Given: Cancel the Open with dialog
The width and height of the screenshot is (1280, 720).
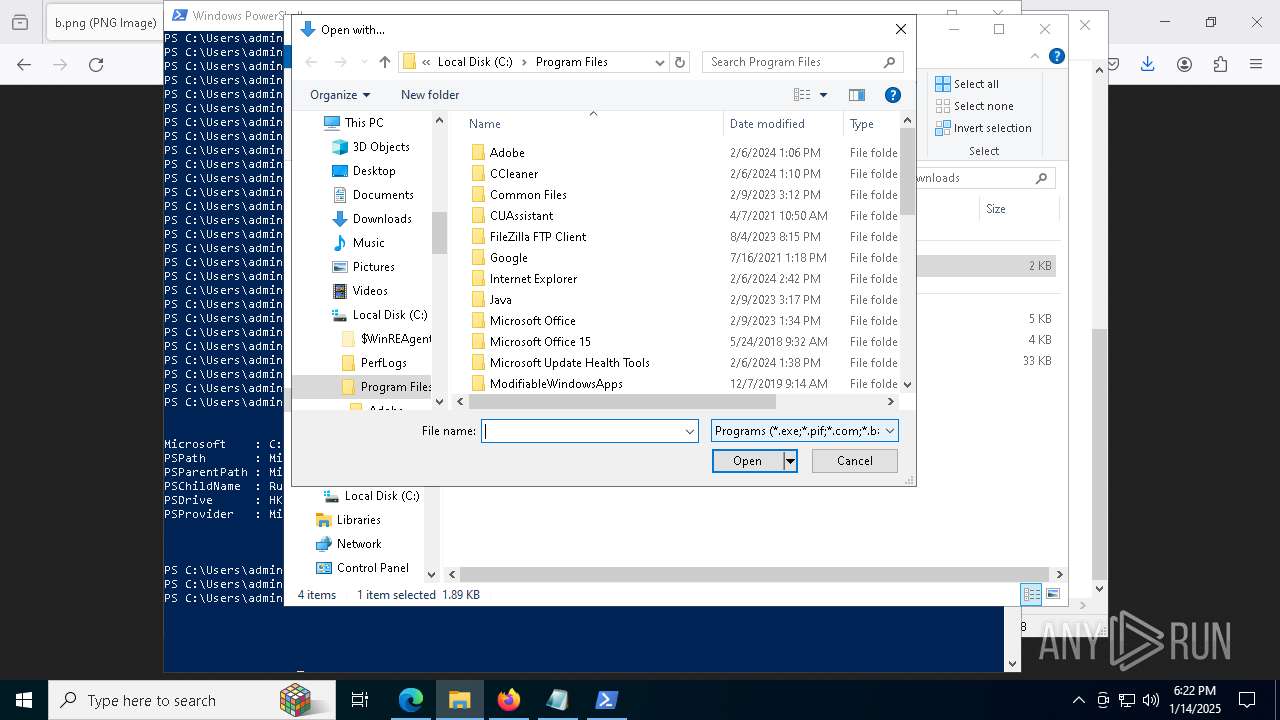Looking at the screenshot, I should tap(855, 461).
